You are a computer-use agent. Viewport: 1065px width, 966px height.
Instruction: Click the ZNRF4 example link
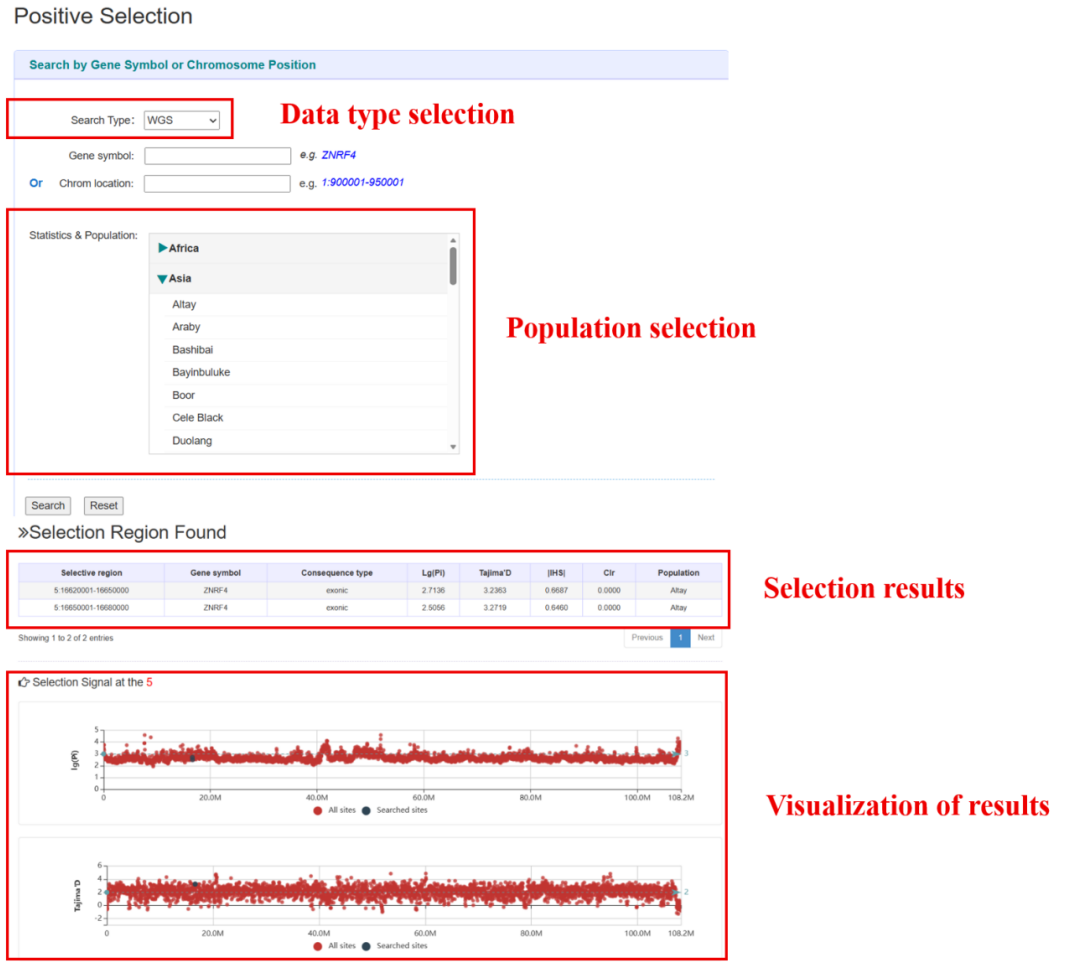tap(338, 155)
